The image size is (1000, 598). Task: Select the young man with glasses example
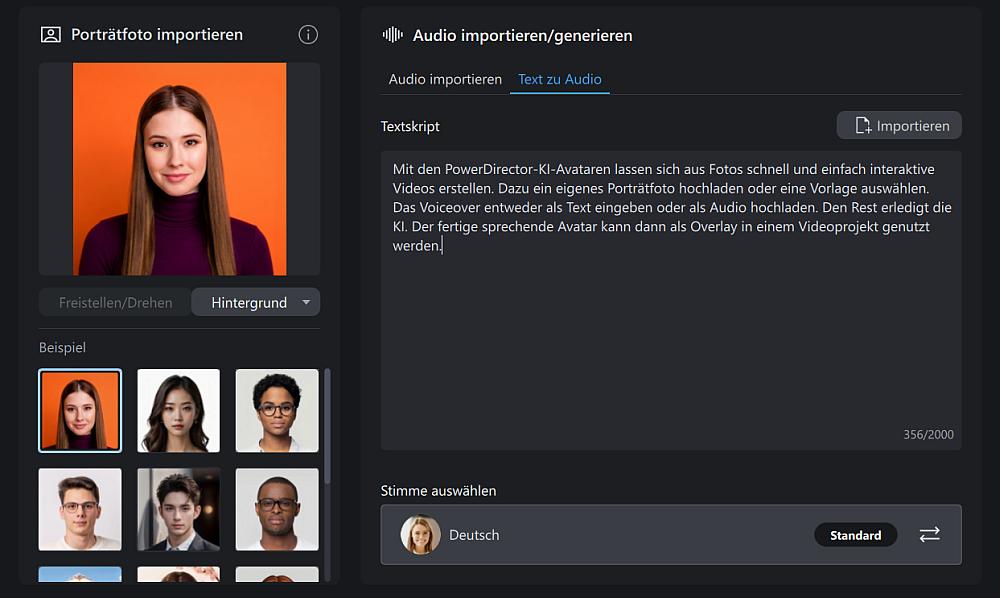pyautogui.click(x=80, y=509)
